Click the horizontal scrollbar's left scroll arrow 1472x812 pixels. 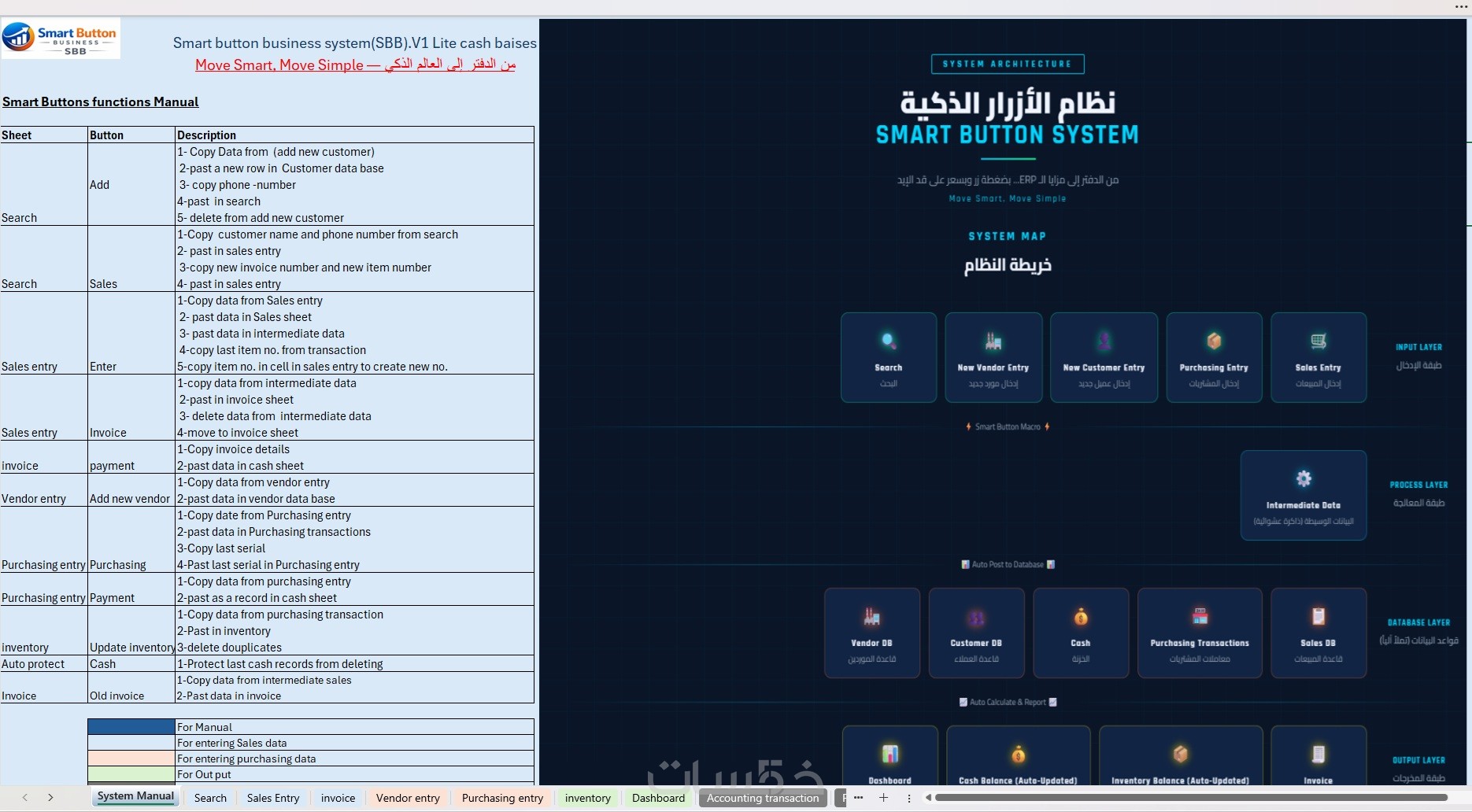tap(929, 798)
